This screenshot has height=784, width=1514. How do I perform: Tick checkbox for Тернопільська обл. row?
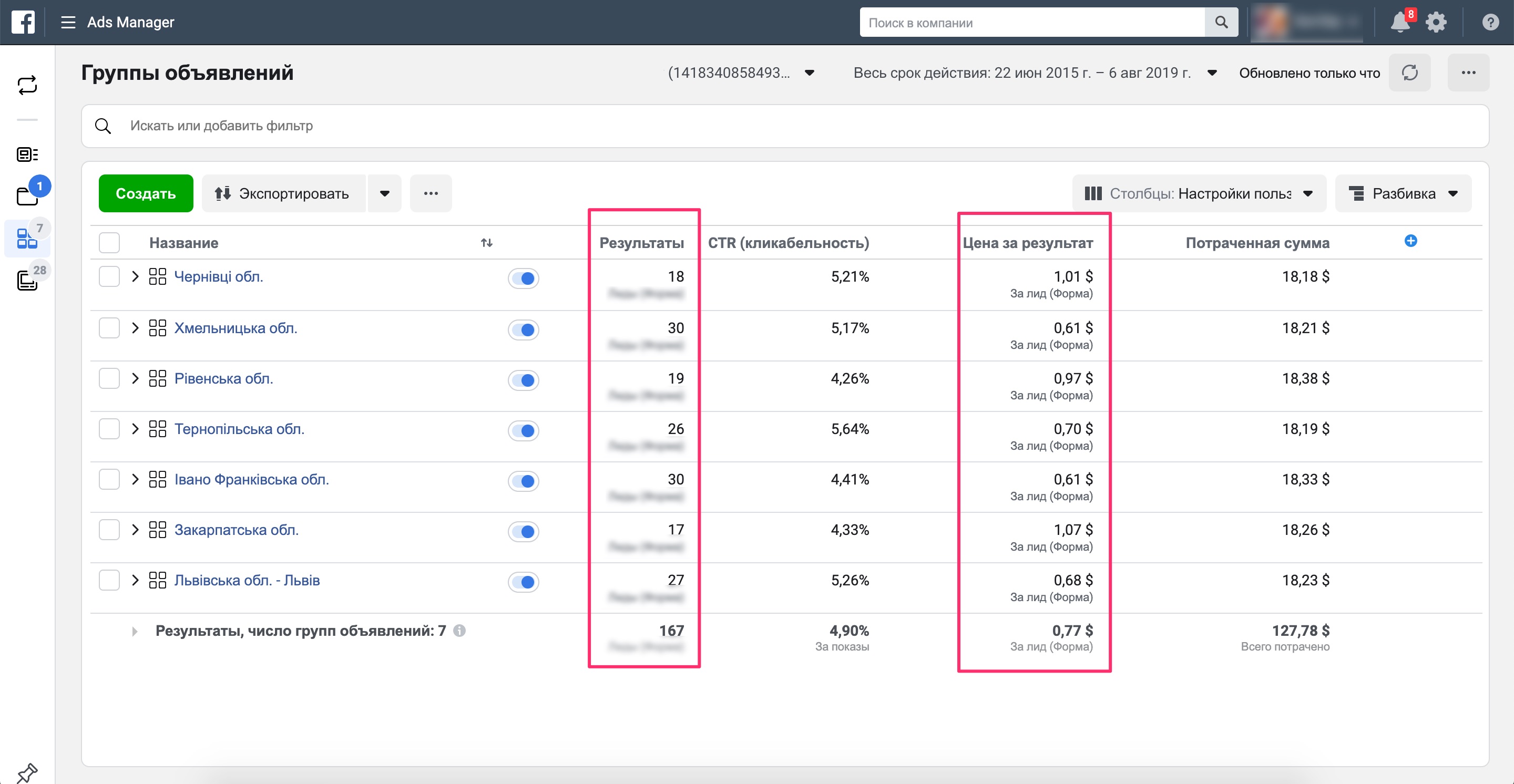109,429
